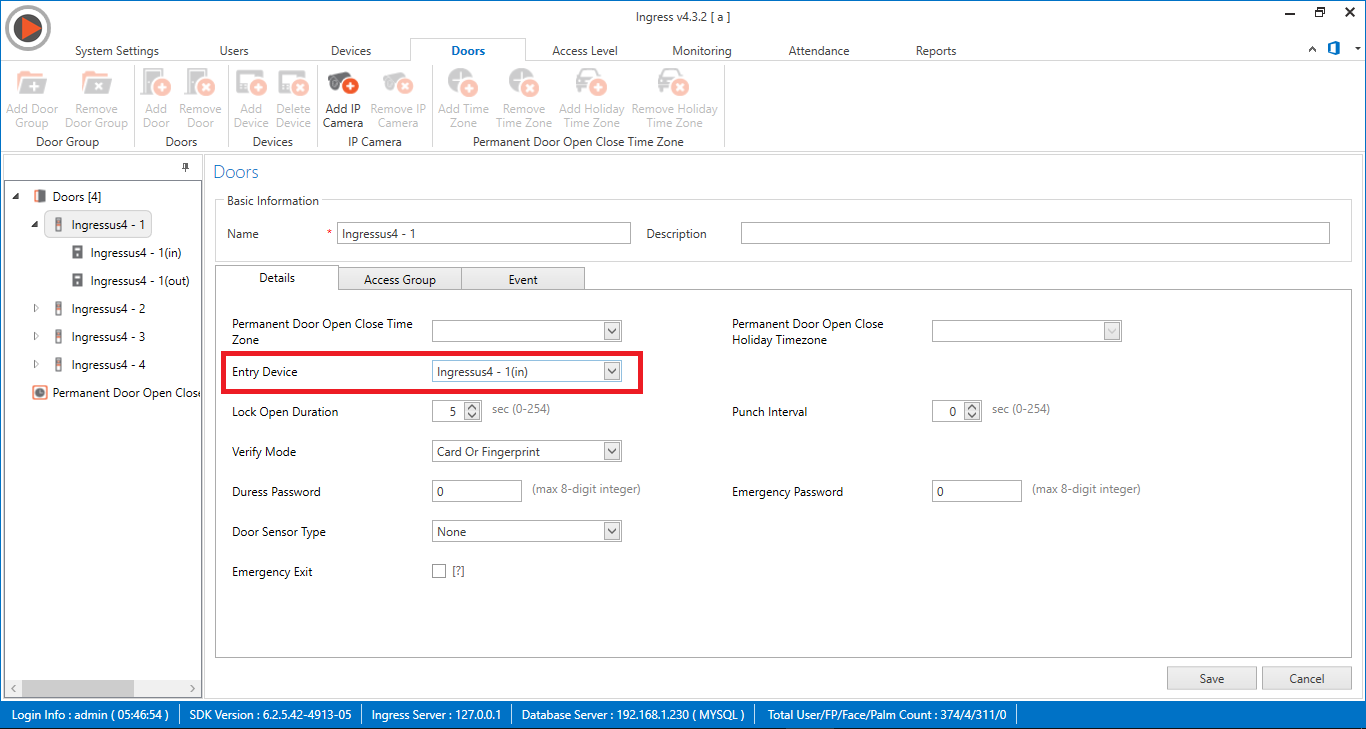Select the Ingressus4 - 1(out) device node
Viewport: 1366px width, 729px height.
(130, 281)
